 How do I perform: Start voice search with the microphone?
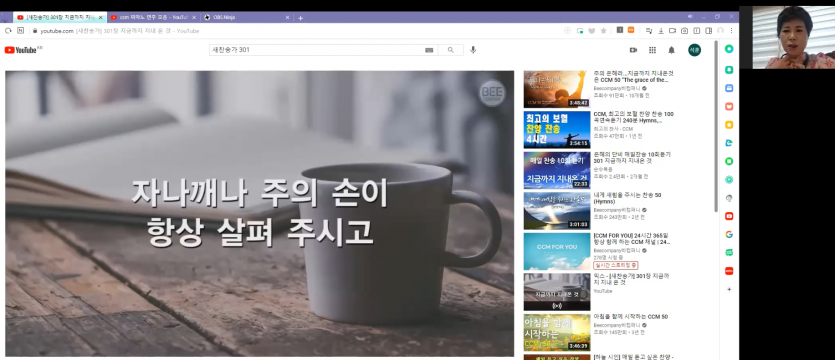click(x=473, y=50)
